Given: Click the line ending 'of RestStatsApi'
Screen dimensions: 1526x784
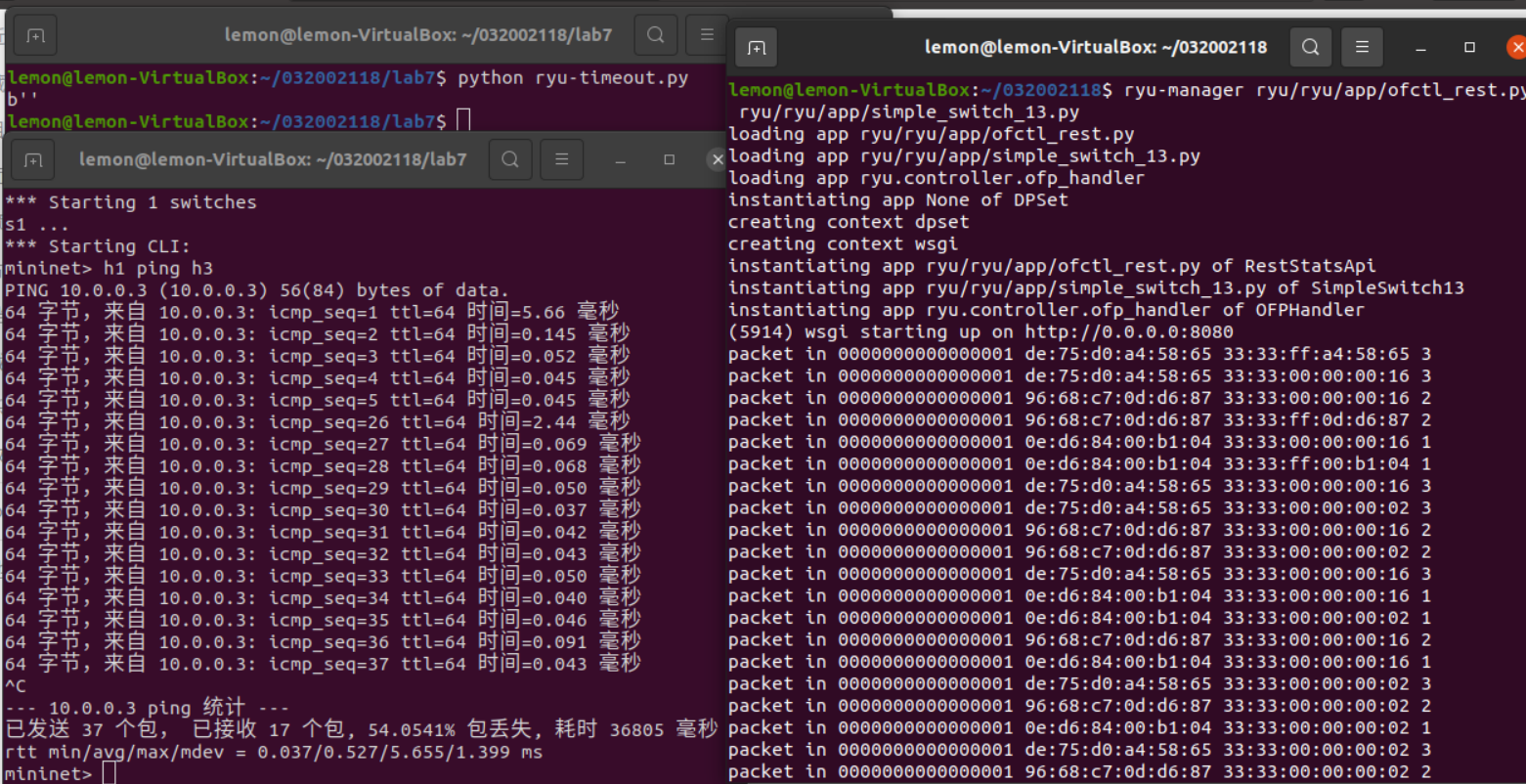Looking at the screenshot, I should 1052,266.
